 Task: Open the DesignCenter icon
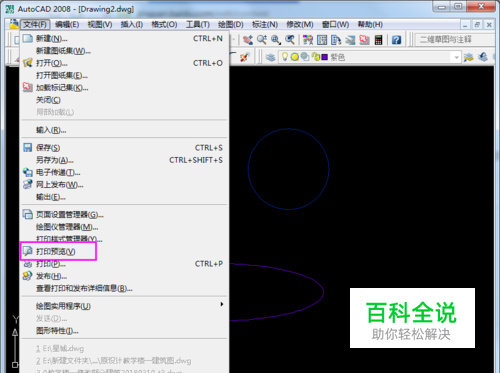322,40
